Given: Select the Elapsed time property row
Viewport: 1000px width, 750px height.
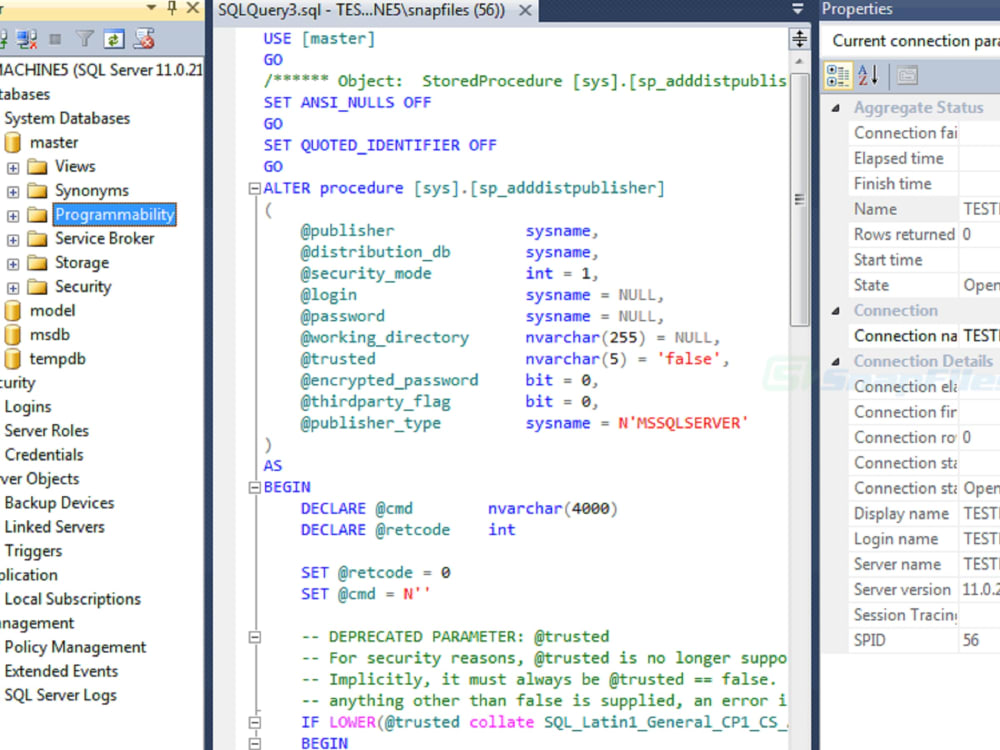Looking at the screenshot, I should tap(925, 159).
